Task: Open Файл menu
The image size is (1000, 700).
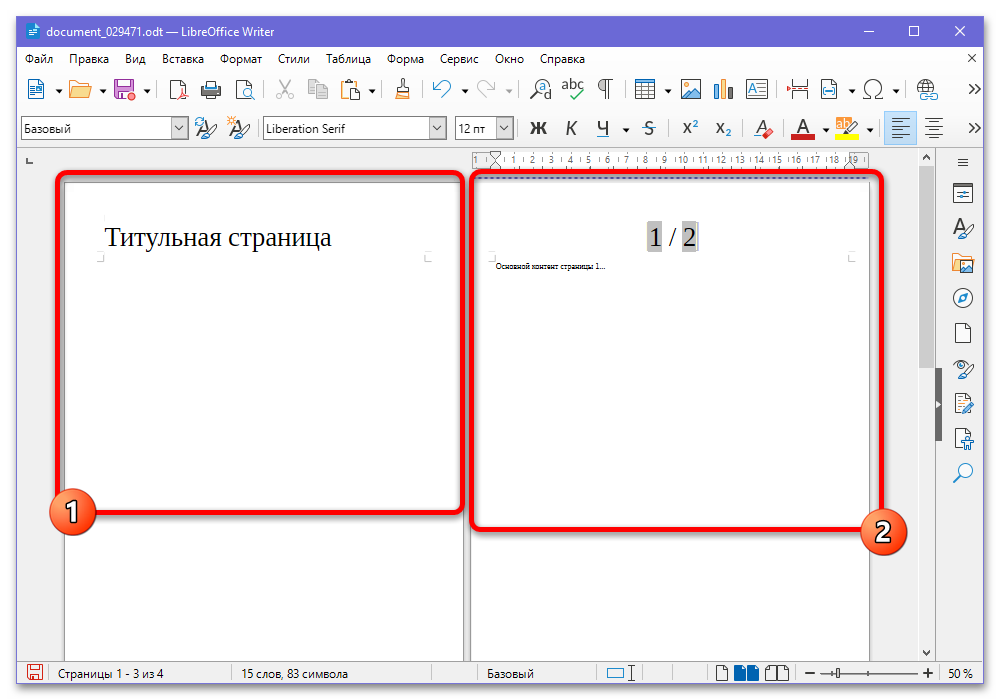Action: click(39, 59)
